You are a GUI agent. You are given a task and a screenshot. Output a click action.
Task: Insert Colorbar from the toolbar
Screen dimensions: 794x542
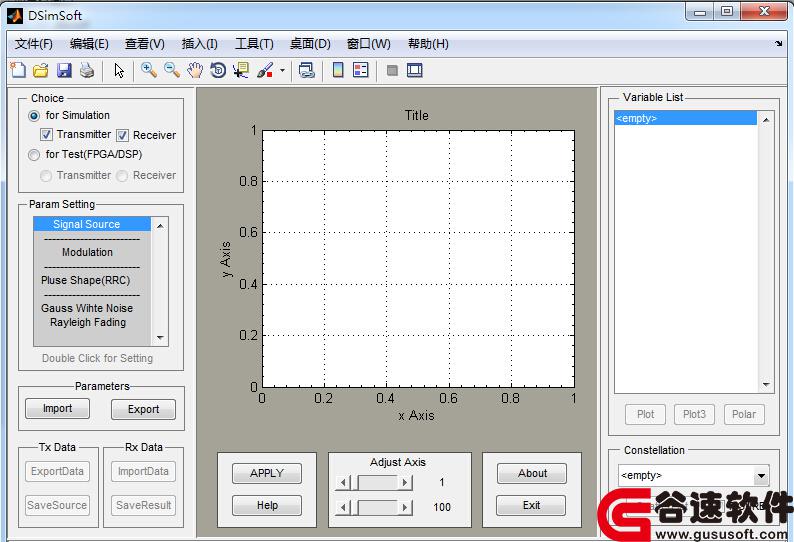click(x=338, y=70)
